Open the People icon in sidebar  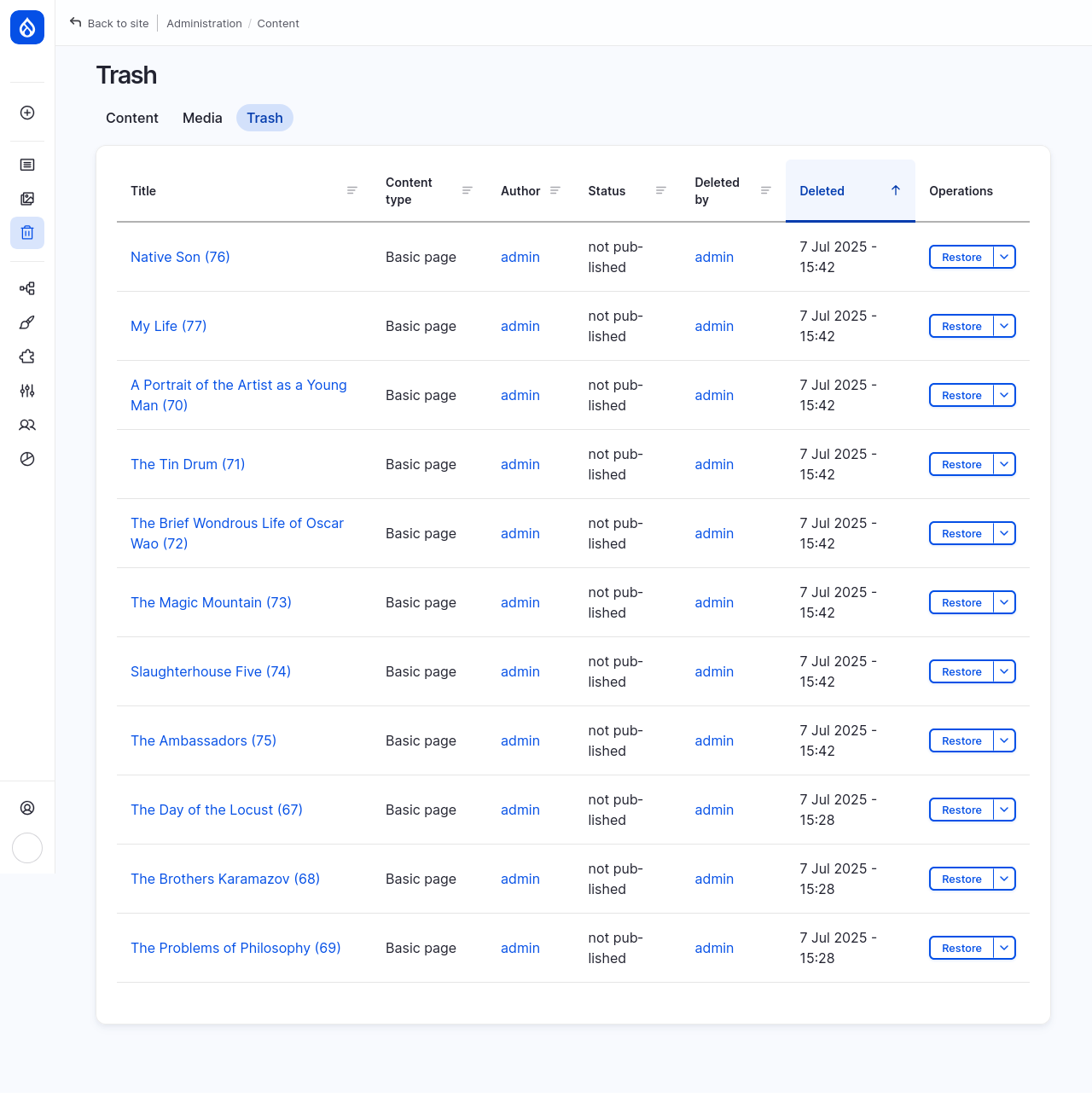(x=26, y=425)
